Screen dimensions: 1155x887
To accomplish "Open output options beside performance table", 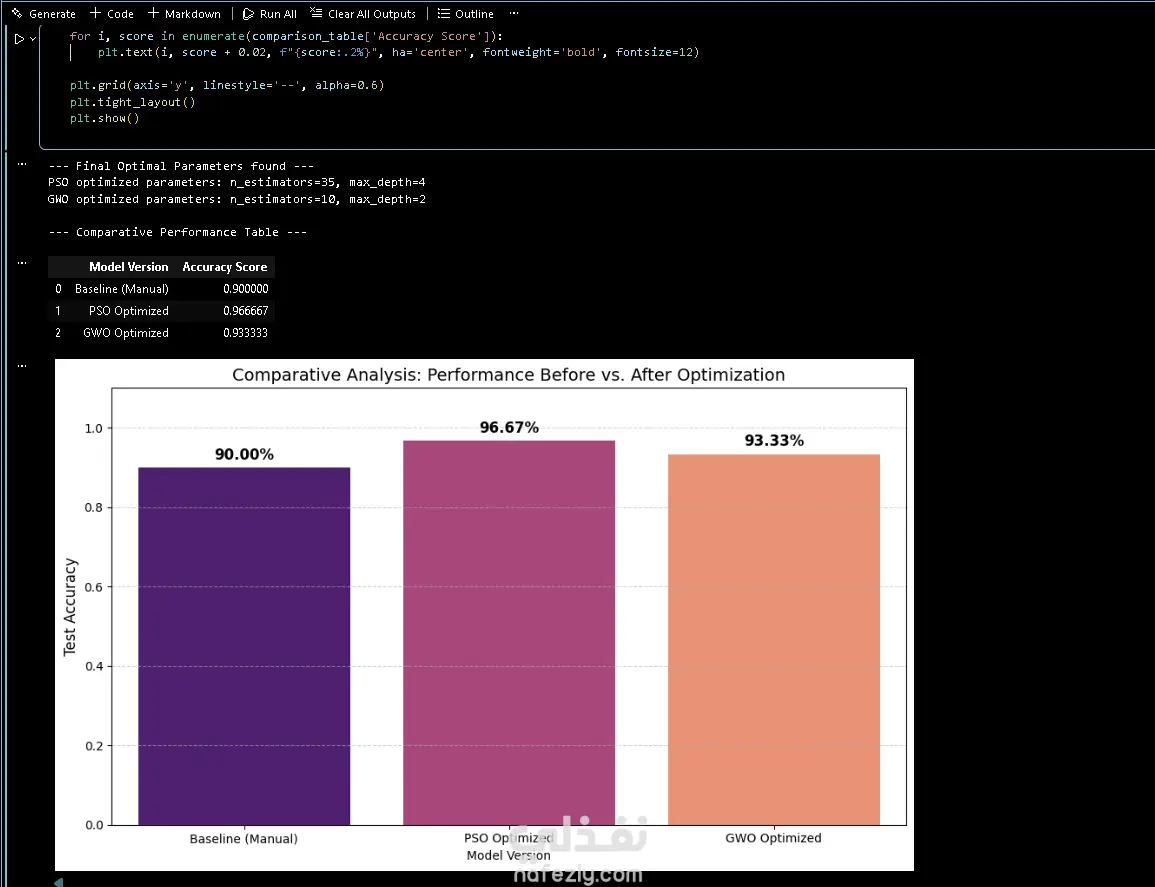I will point(22,262).
